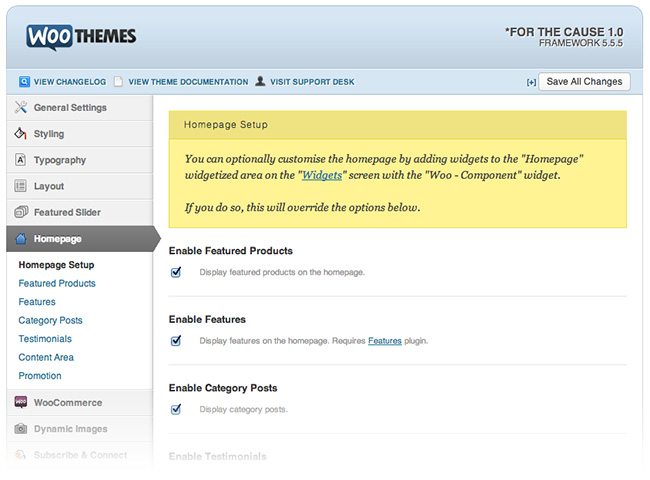Open the Typography section
Image resolution: width=650 pixels, height=480 pixels.
[80, 160]
